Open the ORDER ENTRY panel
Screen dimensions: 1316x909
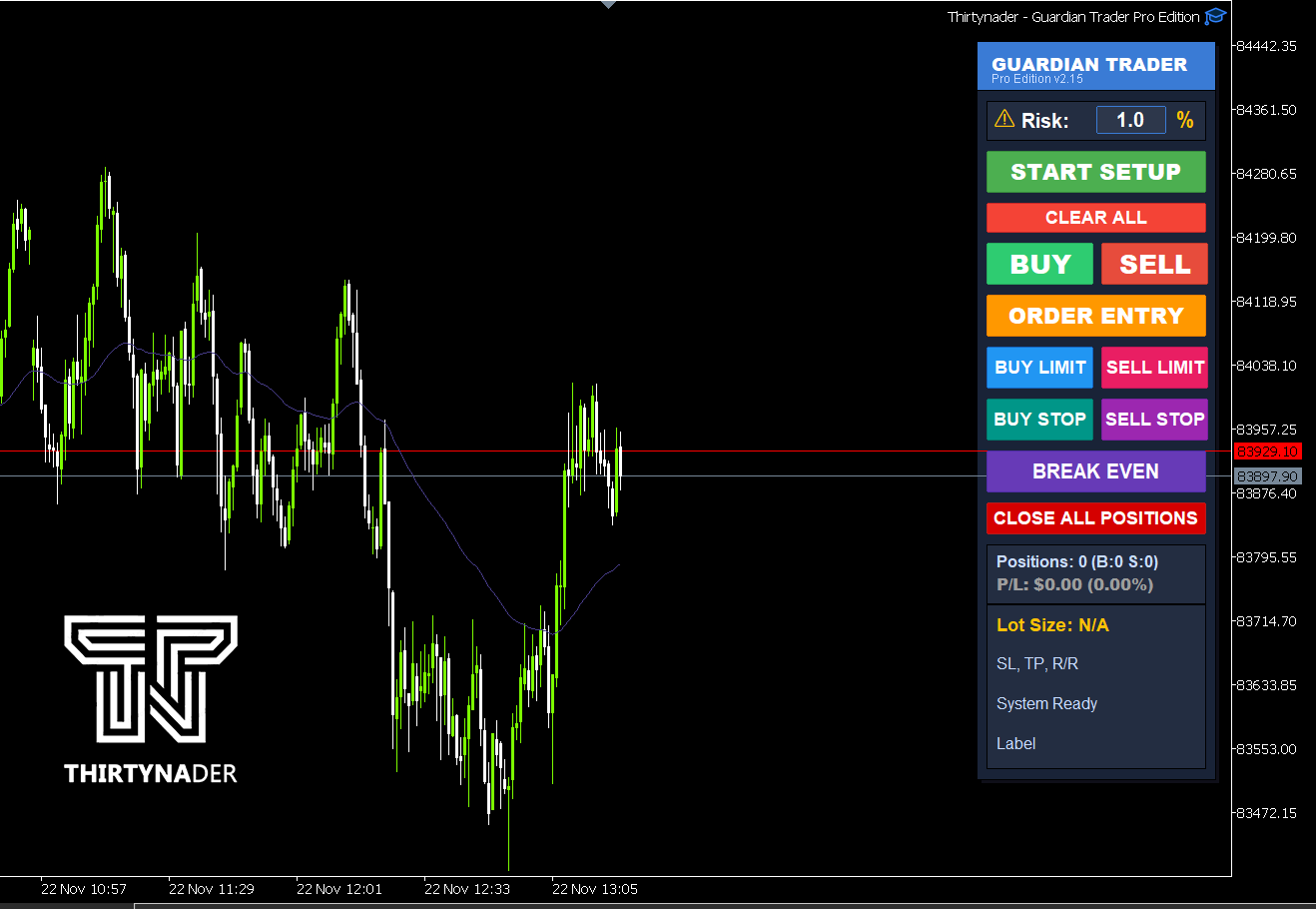click(1095, 316)
